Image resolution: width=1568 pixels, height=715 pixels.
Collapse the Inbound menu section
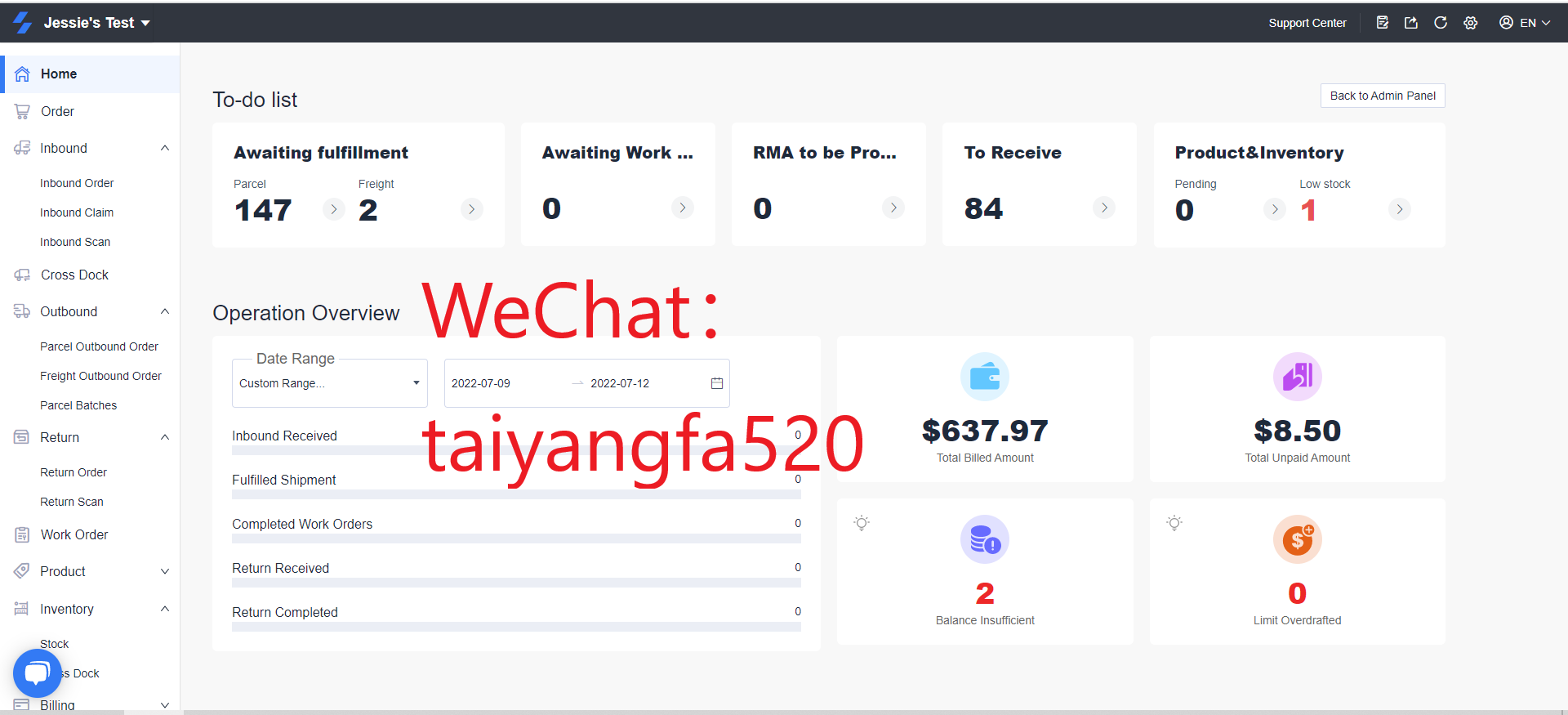coord(164,148)
